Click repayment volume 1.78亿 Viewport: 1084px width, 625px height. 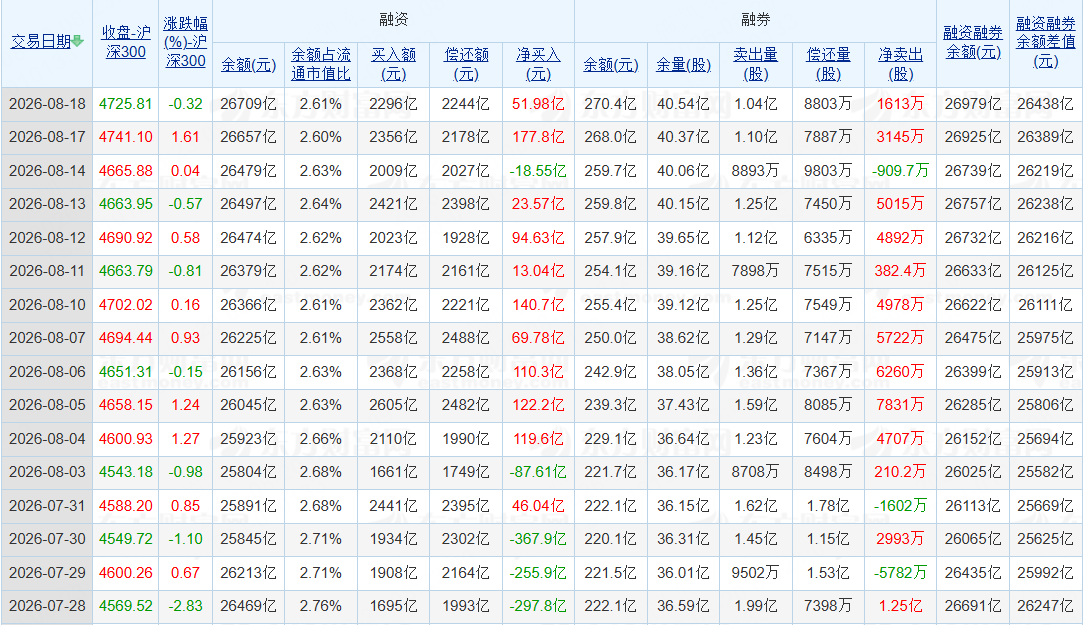click(x=828, y=506)
